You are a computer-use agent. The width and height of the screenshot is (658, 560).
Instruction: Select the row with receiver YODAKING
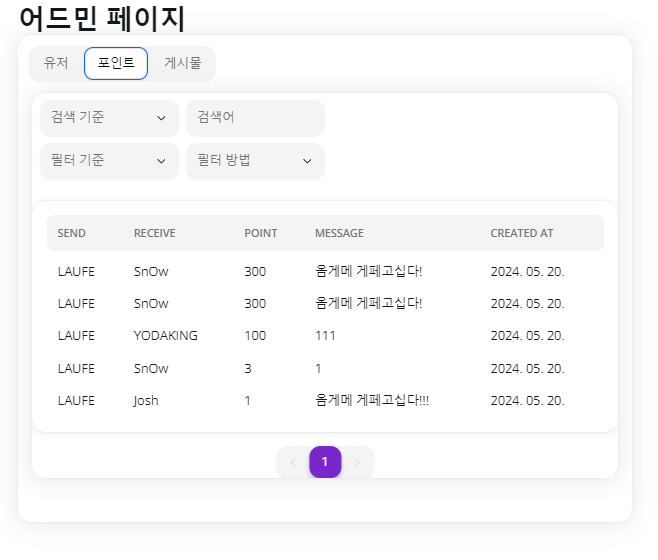coord(325,336)
